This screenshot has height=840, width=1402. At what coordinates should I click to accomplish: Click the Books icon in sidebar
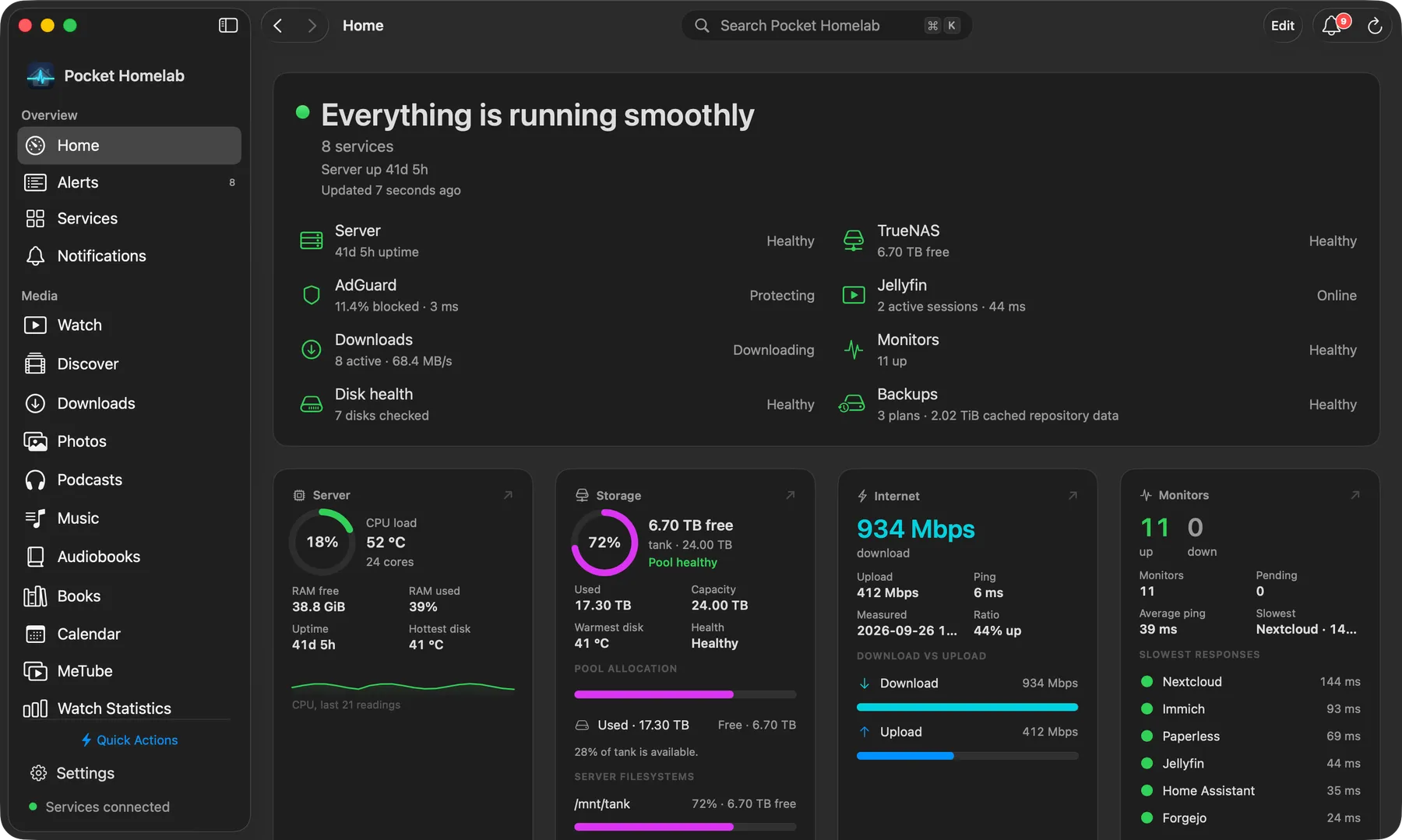pos(35,596)
